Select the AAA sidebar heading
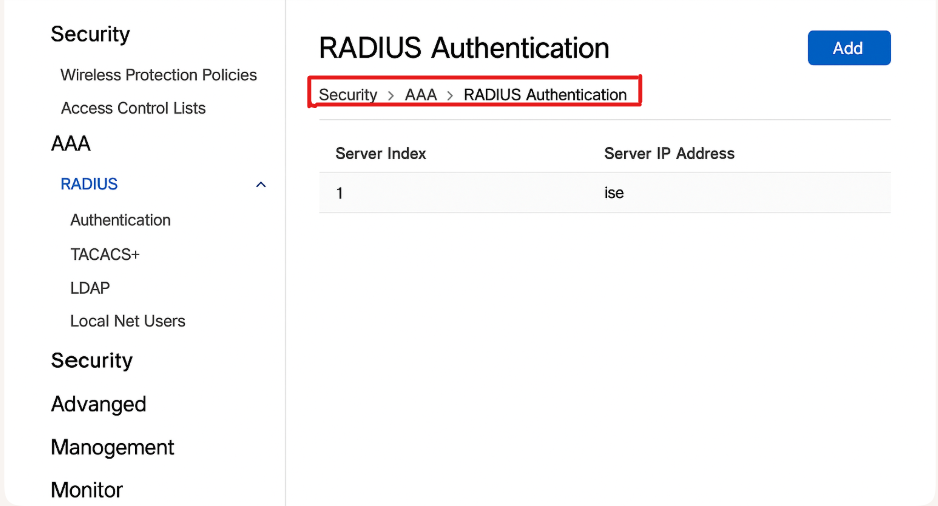 coord(71,144)
